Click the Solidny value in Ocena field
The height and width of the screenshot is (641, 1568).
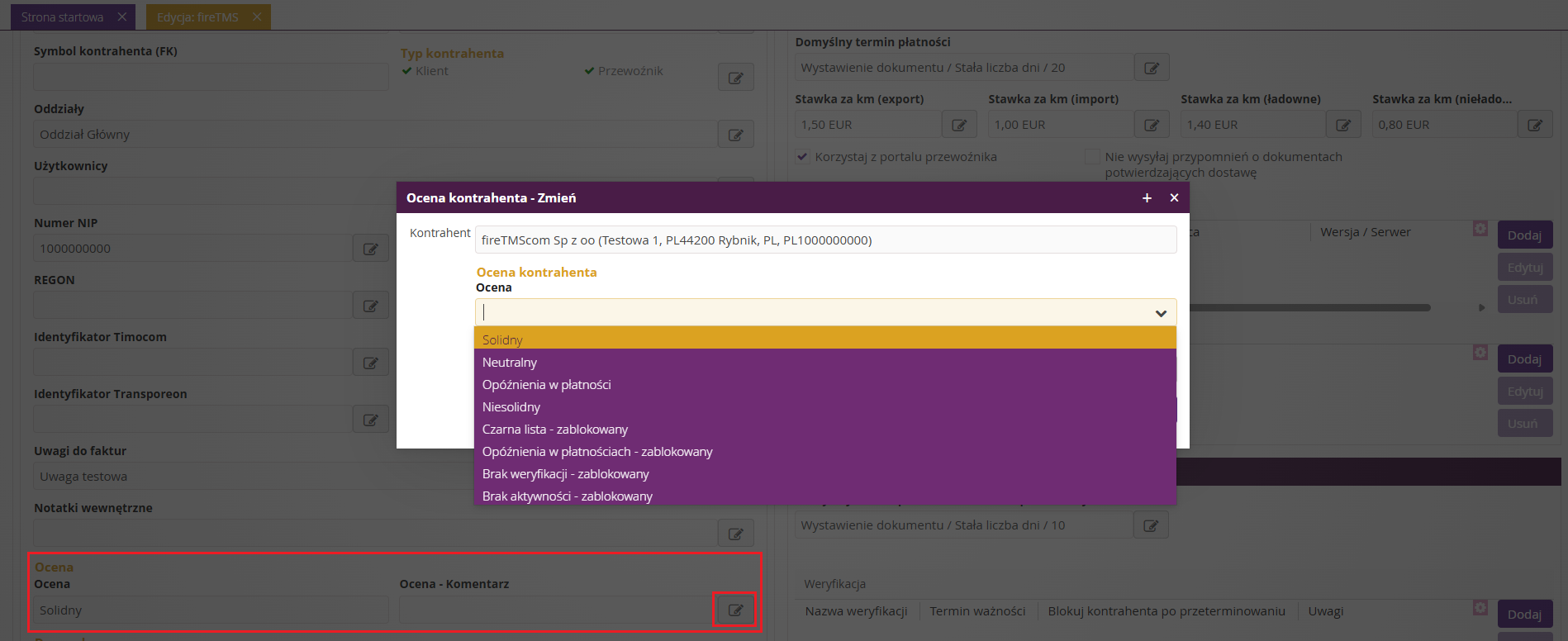tap(211, 610)
